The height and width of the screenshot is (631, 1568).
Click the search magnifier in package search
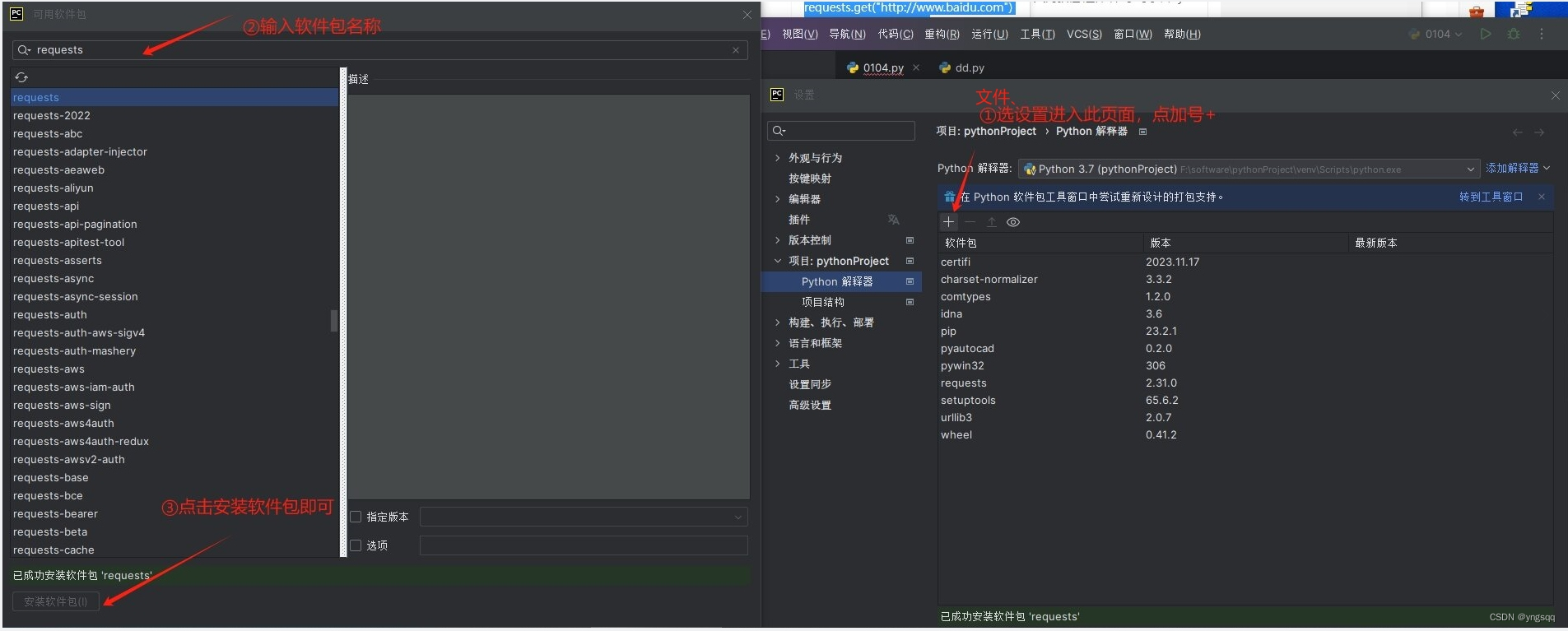click(24, 50)
